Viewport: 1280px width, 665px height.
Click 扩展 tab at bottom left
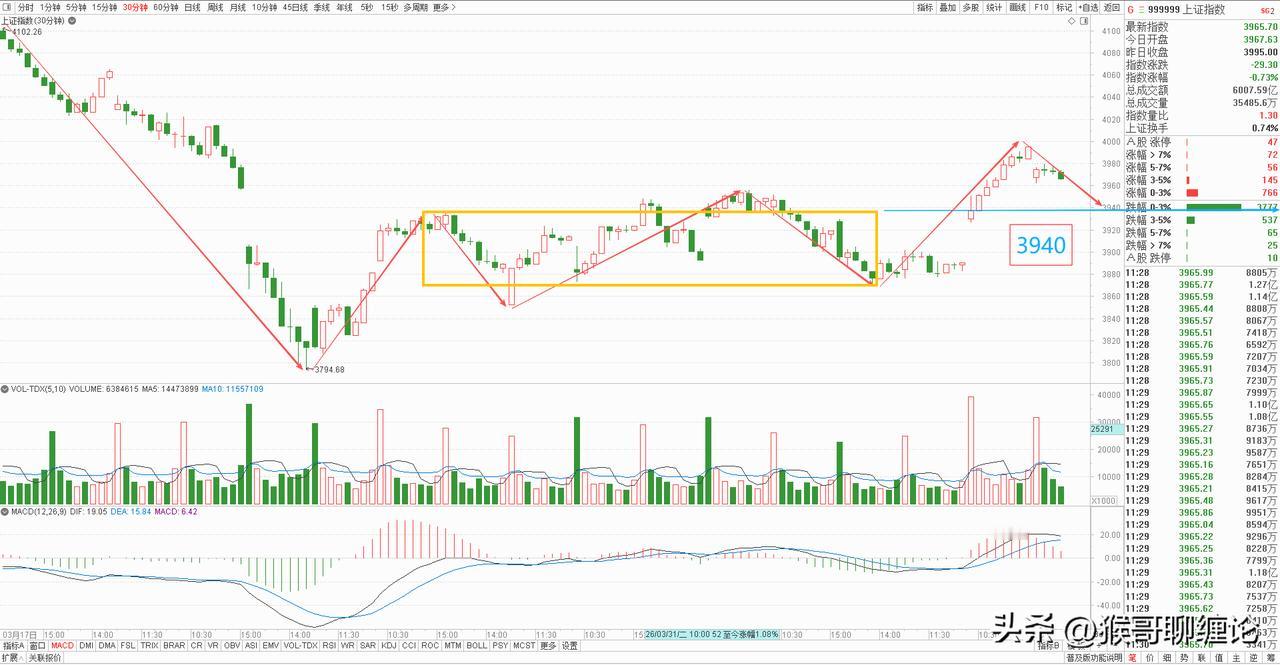(12, 657)
